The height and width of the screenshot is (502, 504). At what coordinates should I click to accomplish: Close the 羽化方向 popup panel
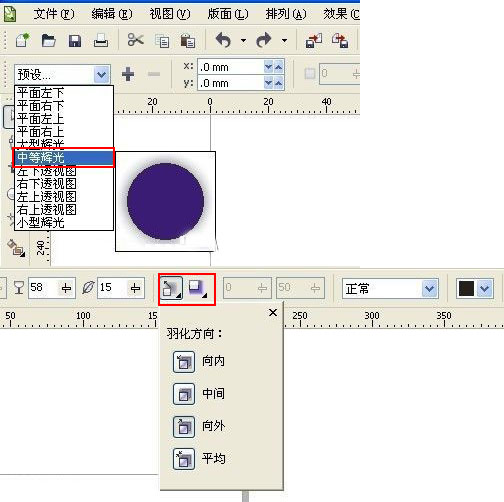coord(273,312)
